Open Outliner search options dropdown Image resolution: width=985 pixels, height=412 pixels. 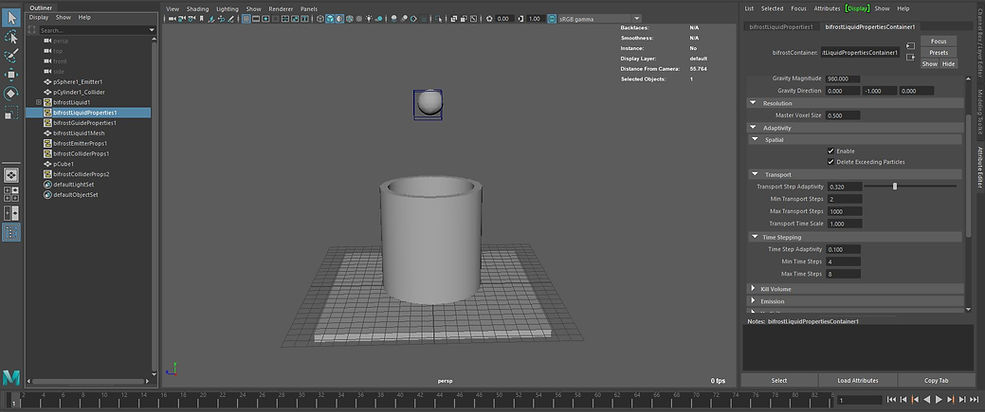click(152, 30)
